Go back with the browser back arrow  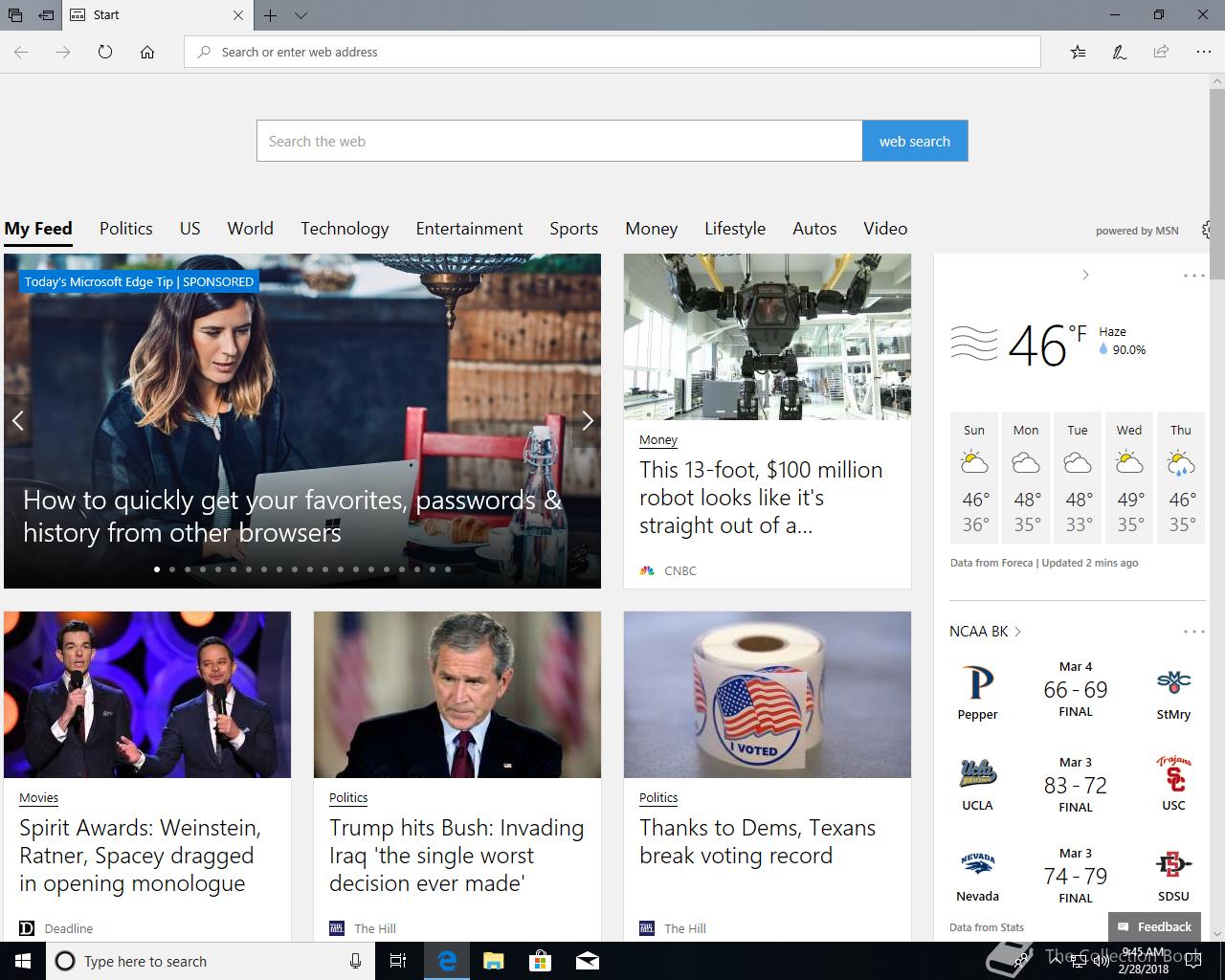21,52
